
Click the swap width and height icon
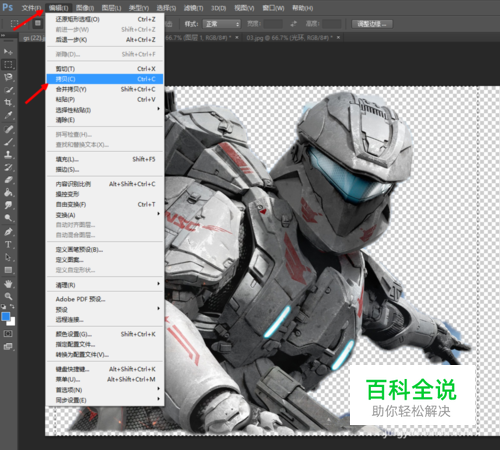click(293, 24)
